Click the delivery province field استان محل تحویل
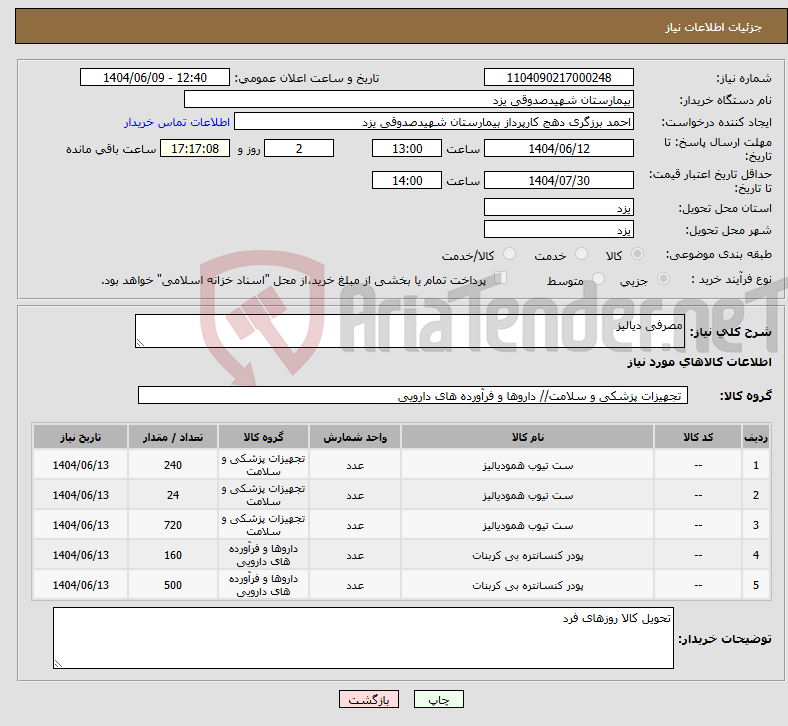788x726 pixels. tap(558, 207)
